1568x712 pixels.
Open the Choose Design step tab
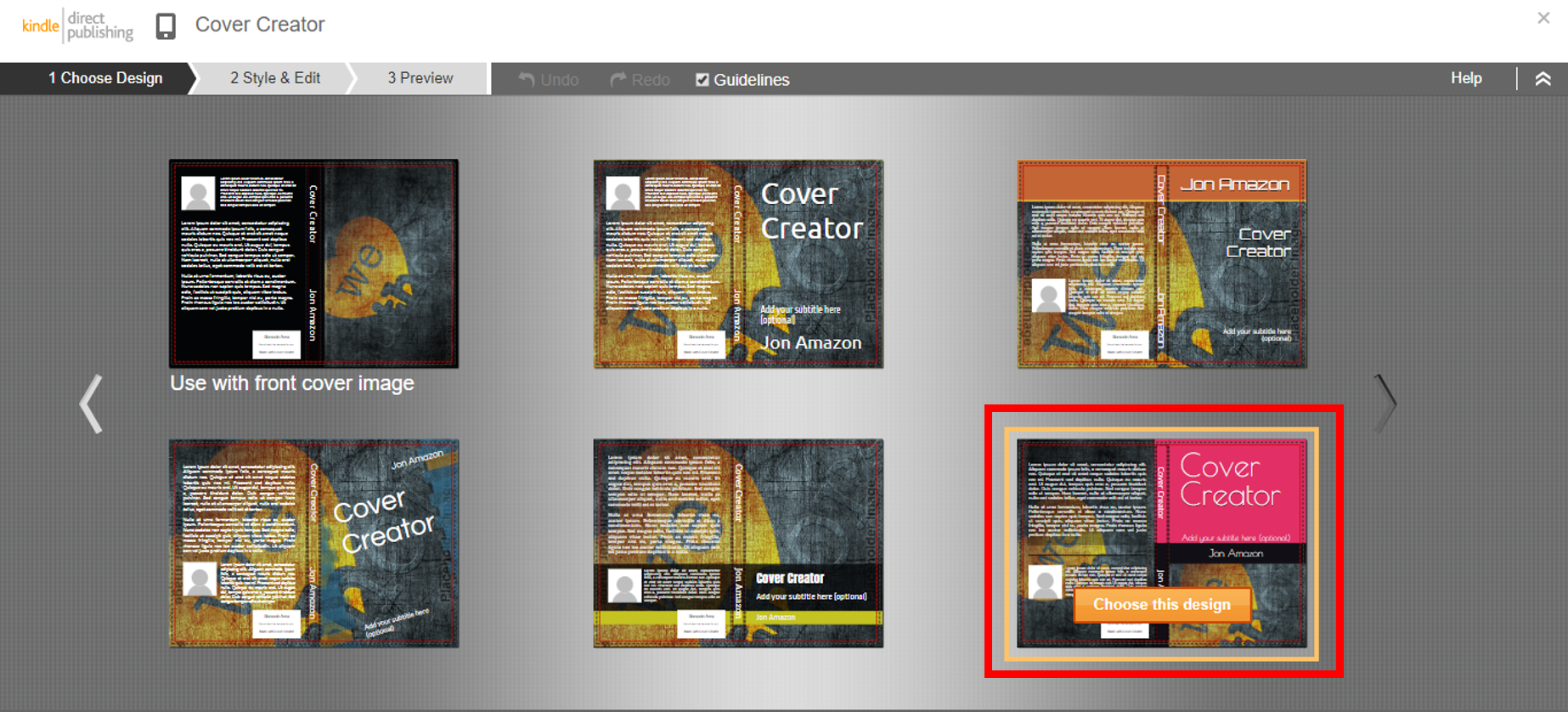[104, 78]
